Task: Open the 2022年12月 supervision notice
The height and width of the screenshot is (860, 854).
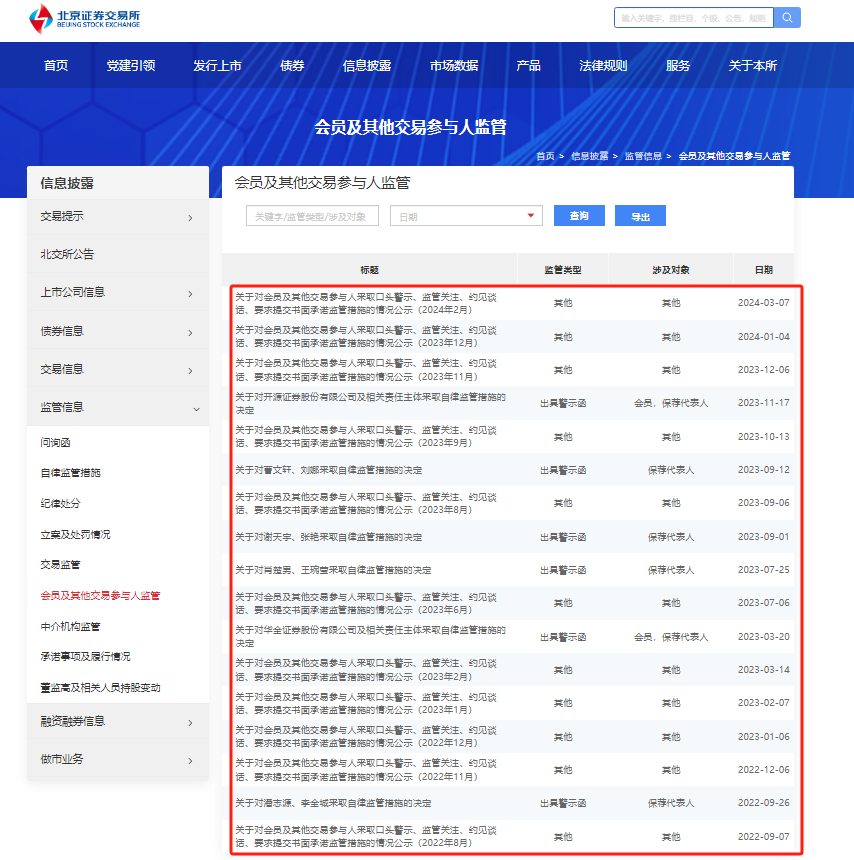Action: [366, 737]
